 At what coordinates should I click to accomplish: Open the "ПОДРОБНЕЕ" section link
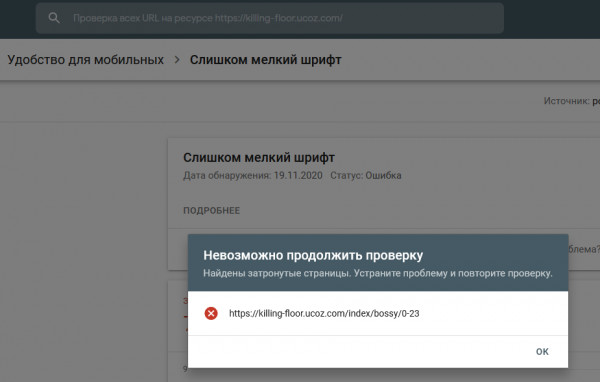[x=212, y=211]
